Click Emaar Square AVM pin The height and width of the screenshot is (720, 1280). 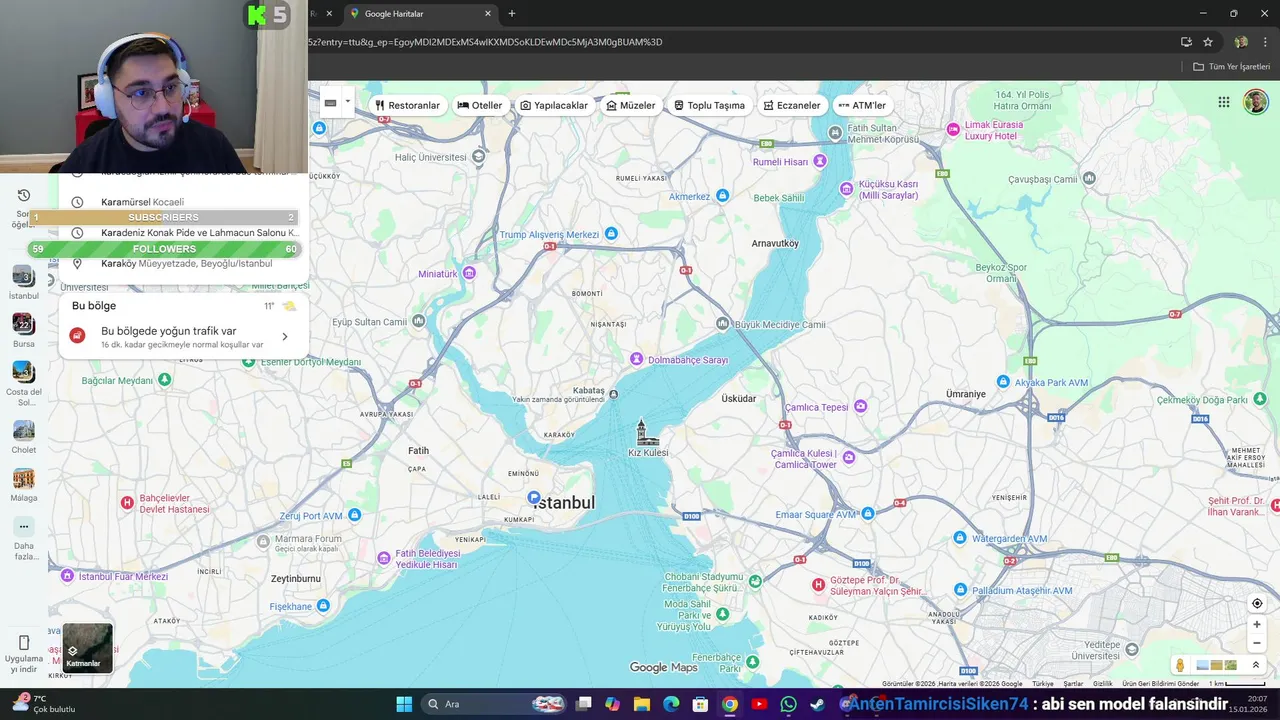(x=868, y=513)
